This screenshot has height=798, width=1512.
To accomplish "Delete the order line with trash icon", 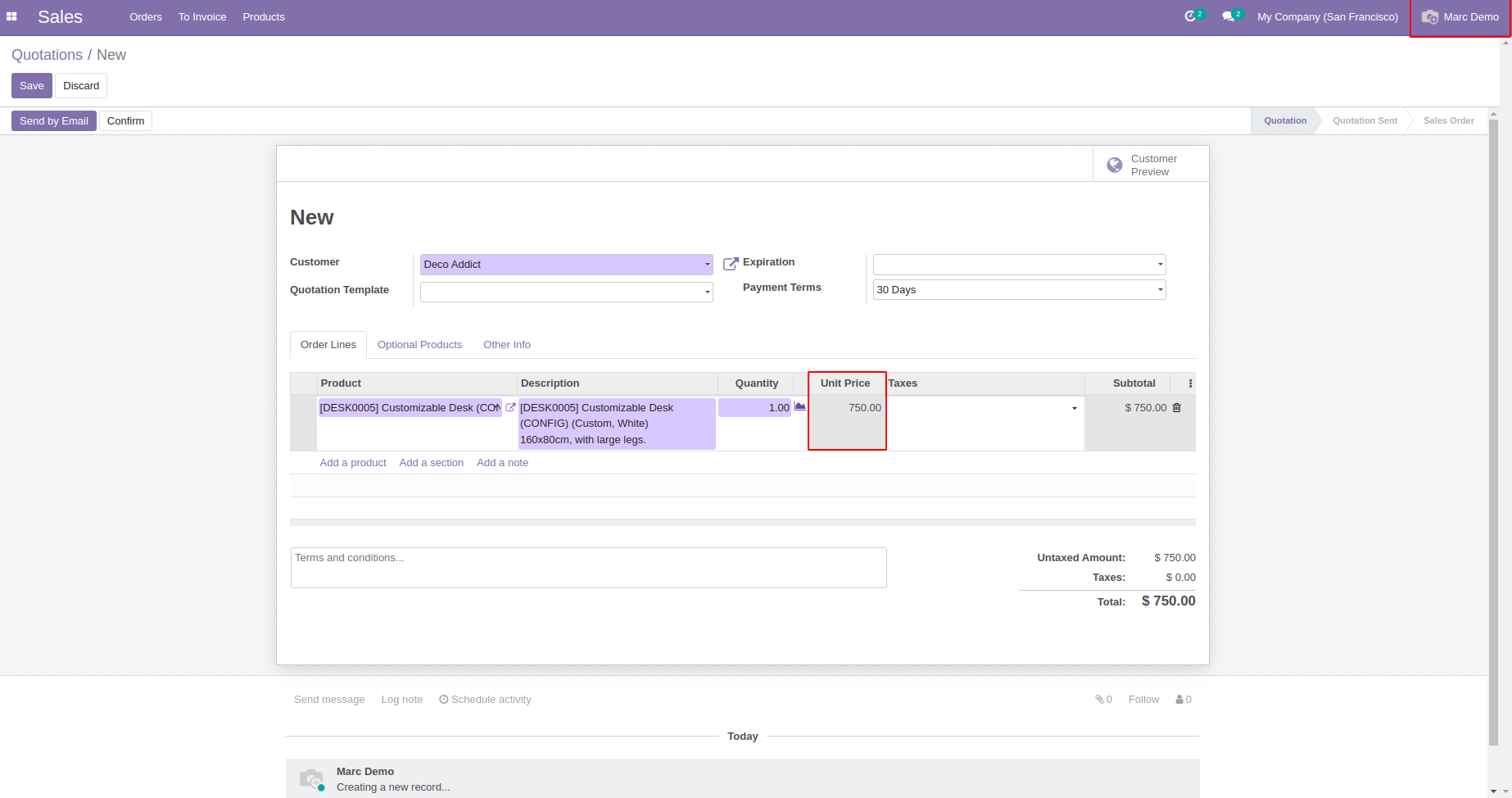I will [x=1177, y=407].
